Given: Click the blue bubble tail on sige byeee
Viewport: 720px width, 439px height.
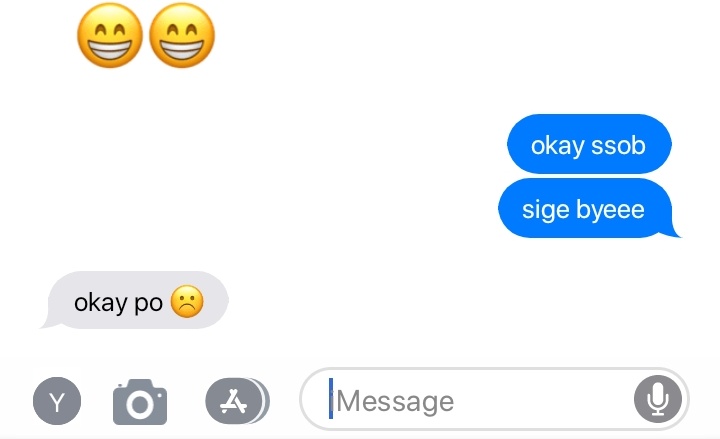Looking at the screenshot, I should [x=674, y=231].
